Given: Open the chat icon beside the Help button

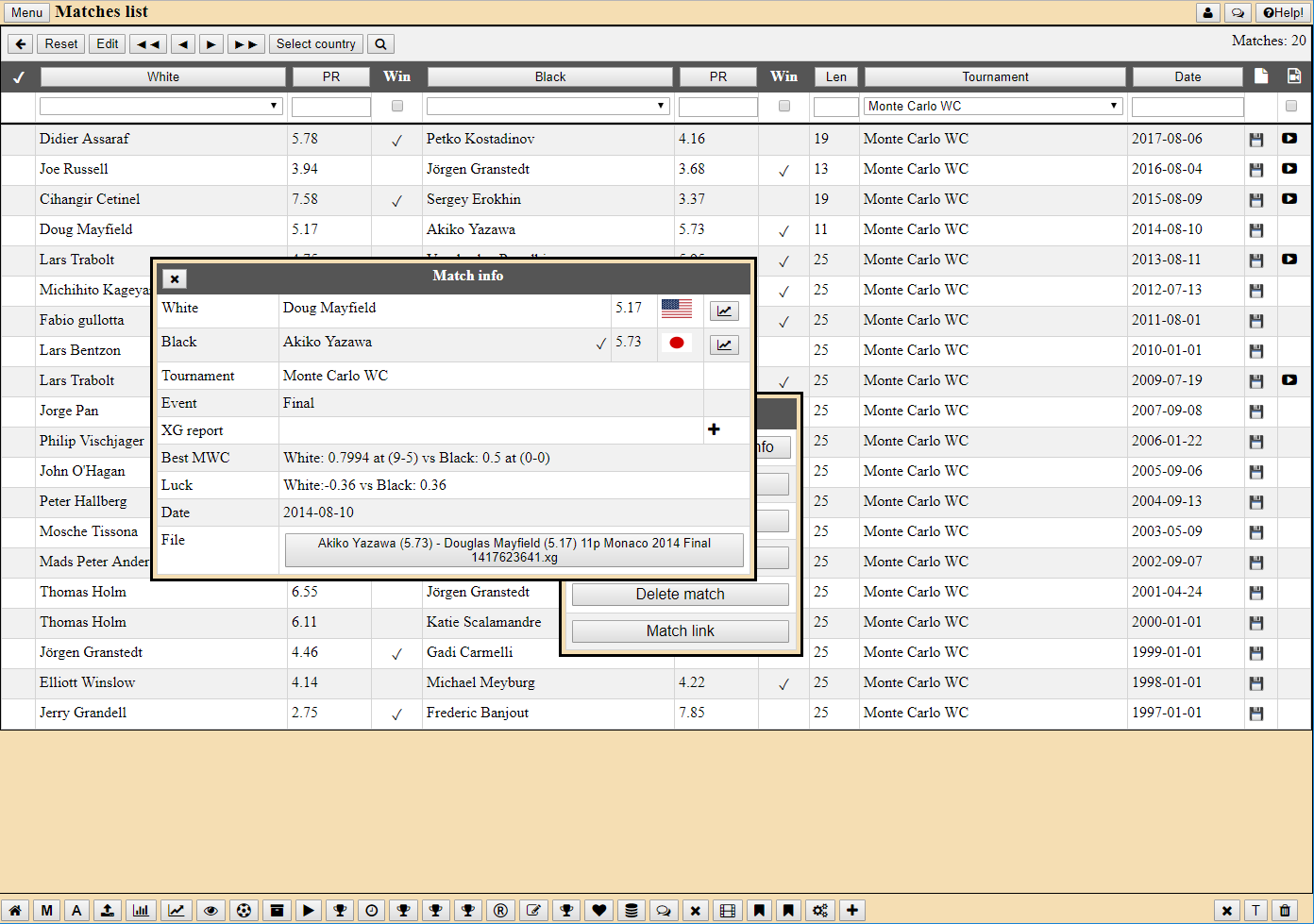Looking at the screenshot, I should (1238, 12).
